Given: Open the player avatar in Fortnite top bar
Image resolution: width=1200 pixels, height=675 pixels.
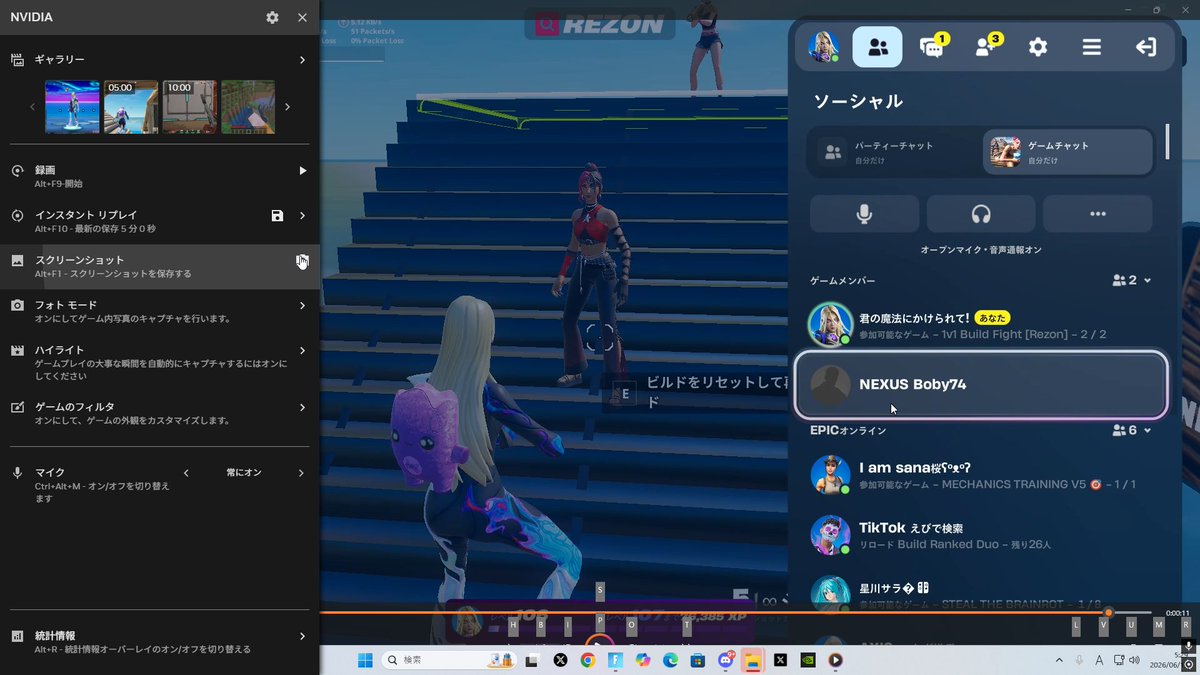Looking at the screenshot, I should point(824,47).
